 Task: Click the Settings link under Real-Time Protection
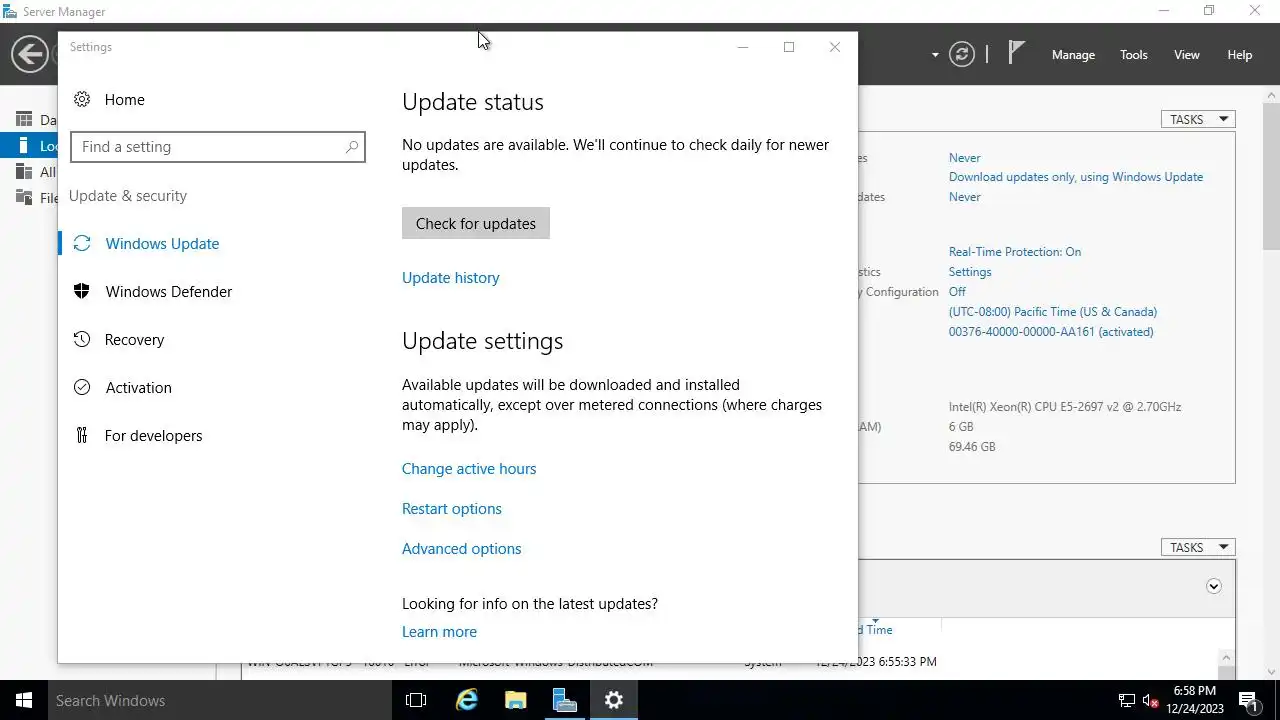click(x=970, y=272)
